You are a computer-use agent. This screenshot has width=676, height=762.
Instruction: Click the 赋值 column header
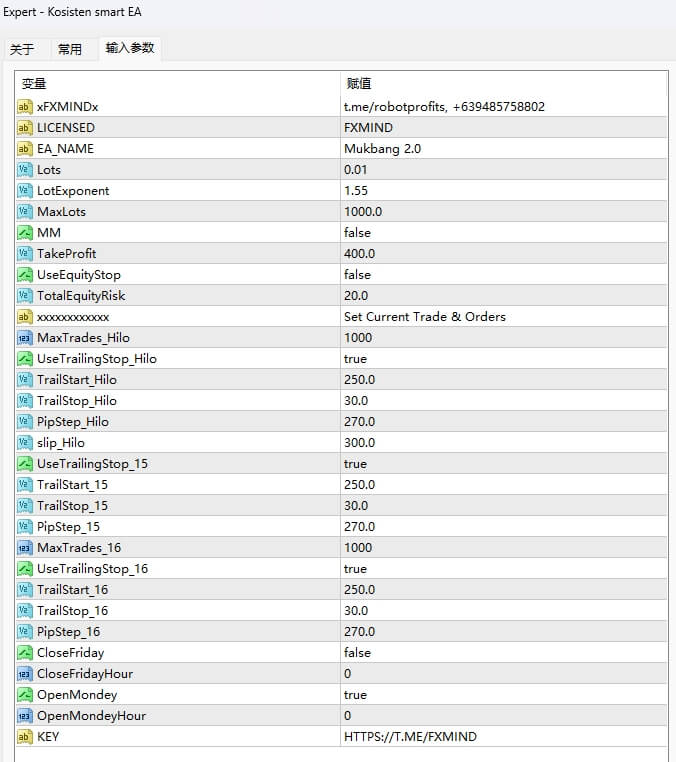click(359, 84)
